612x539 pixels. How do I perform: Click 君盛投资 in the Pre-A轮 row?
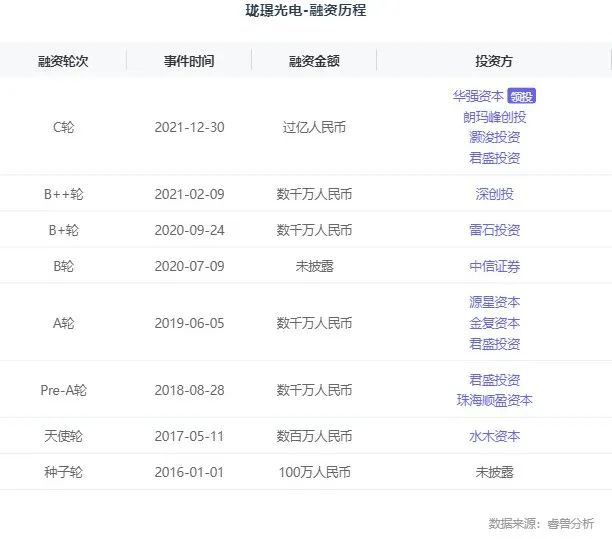pyautogui.click(x=494, y=380)
